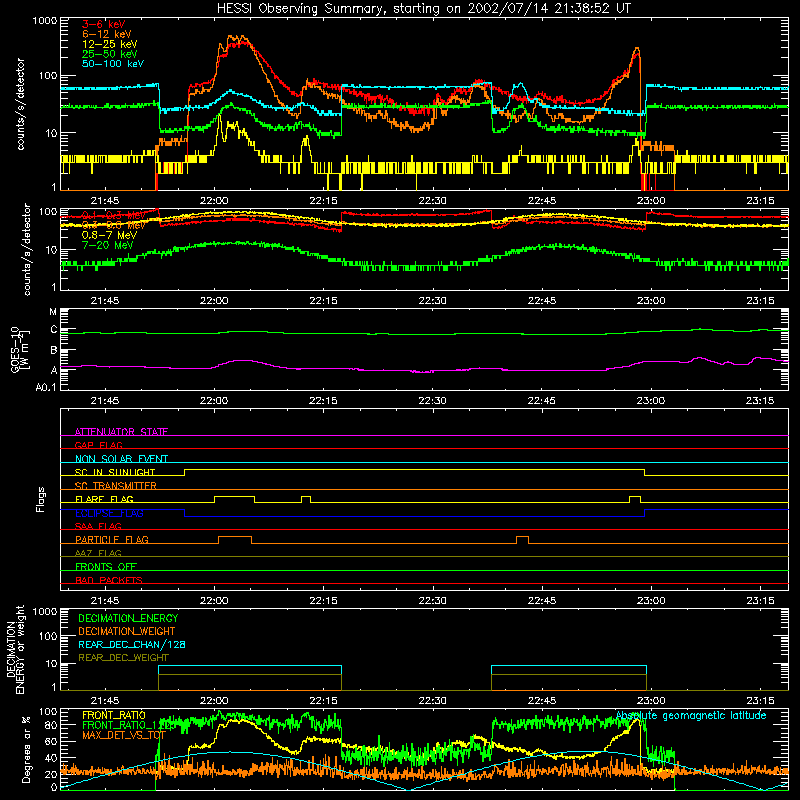Click the Absolute geomagnetic latitude label
This screenshot has height=800, width=800.
pyautogui.click(x=691, y=715)
